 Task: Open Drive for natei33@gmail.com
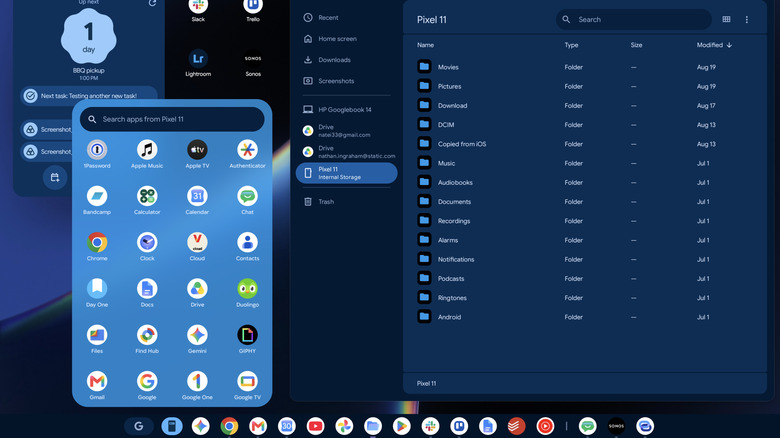pyautogui.click(x=346, y=130)
